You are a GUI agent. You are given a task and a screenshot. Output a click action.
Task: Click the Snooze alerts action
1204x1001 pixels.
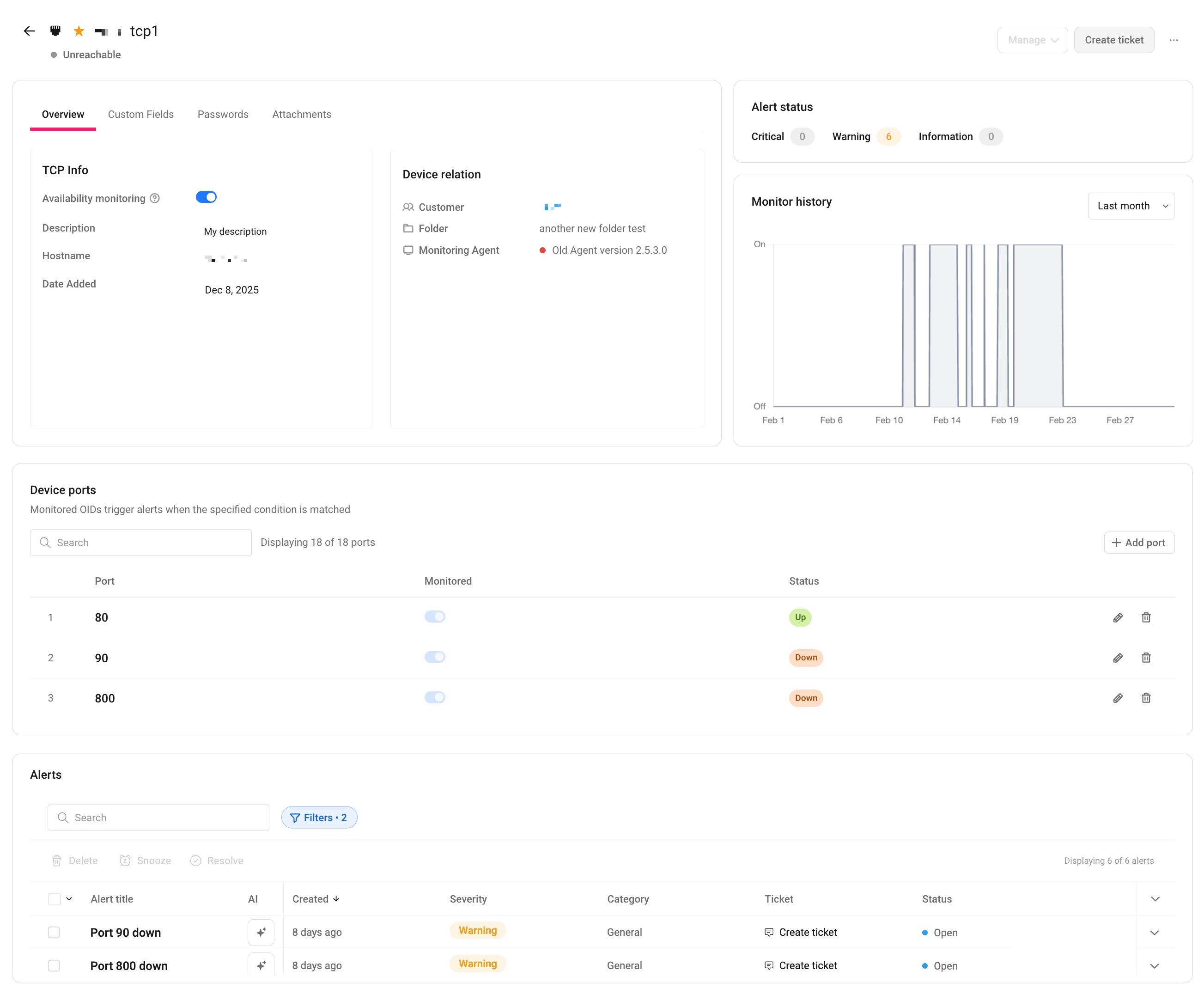pos(146,861)
